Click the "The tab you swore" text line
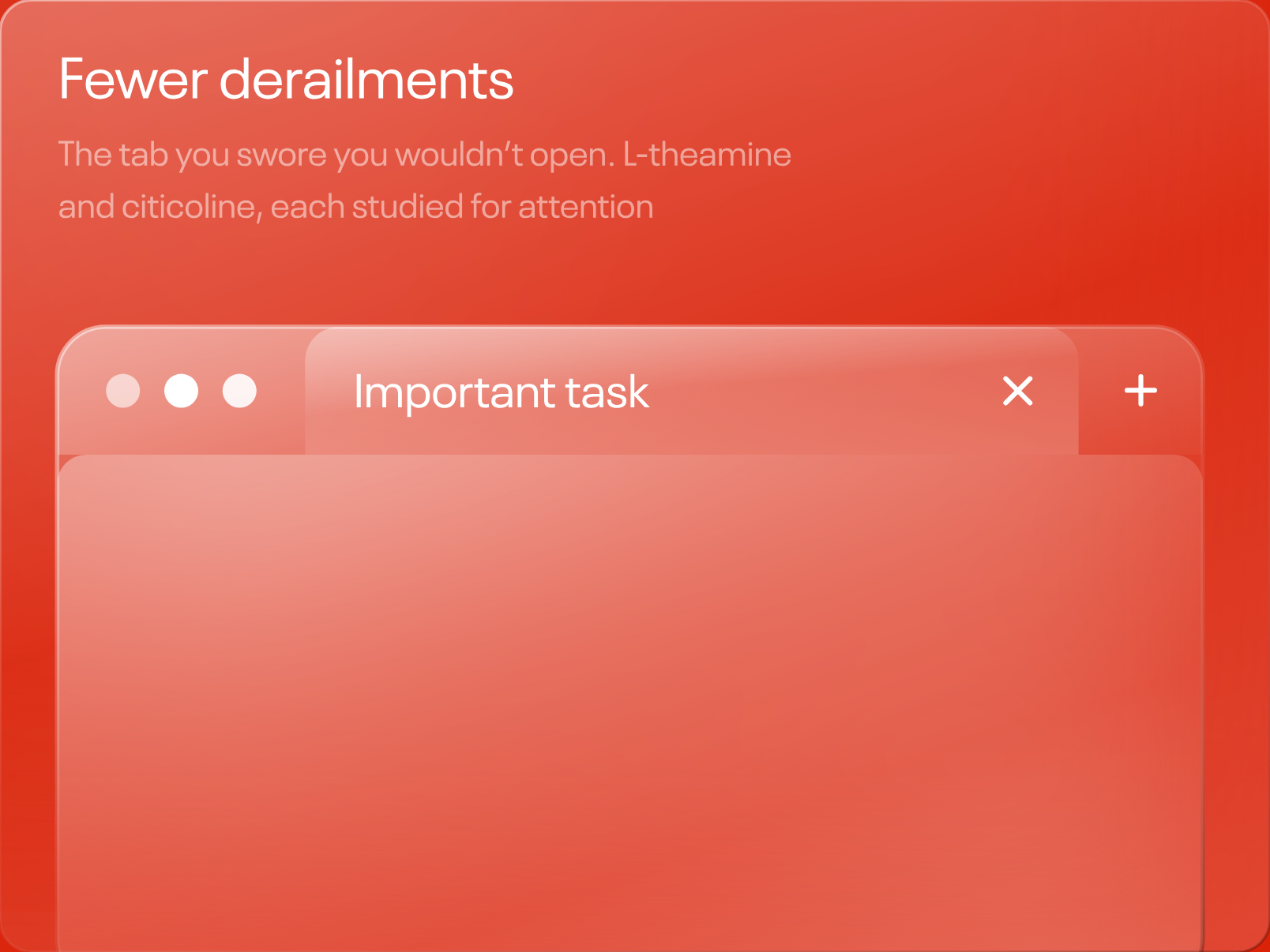Image resolution: width=1270 pixels, height=952 pixels. point(425,155)
